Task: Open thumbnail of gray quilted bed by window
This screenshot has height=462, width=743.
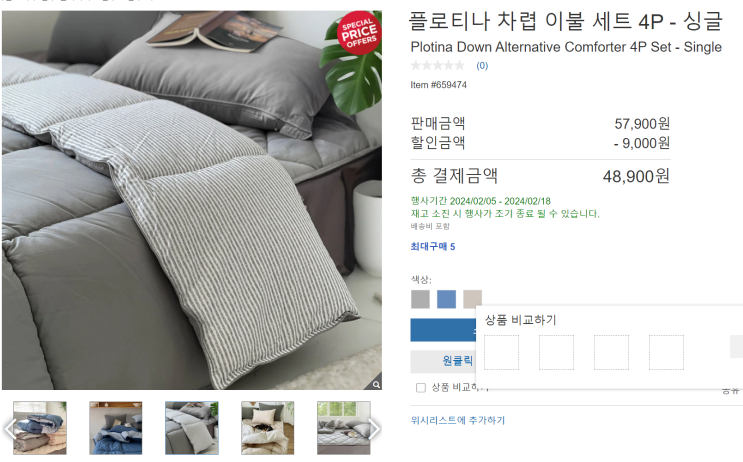Action: [x=344, y=428]
